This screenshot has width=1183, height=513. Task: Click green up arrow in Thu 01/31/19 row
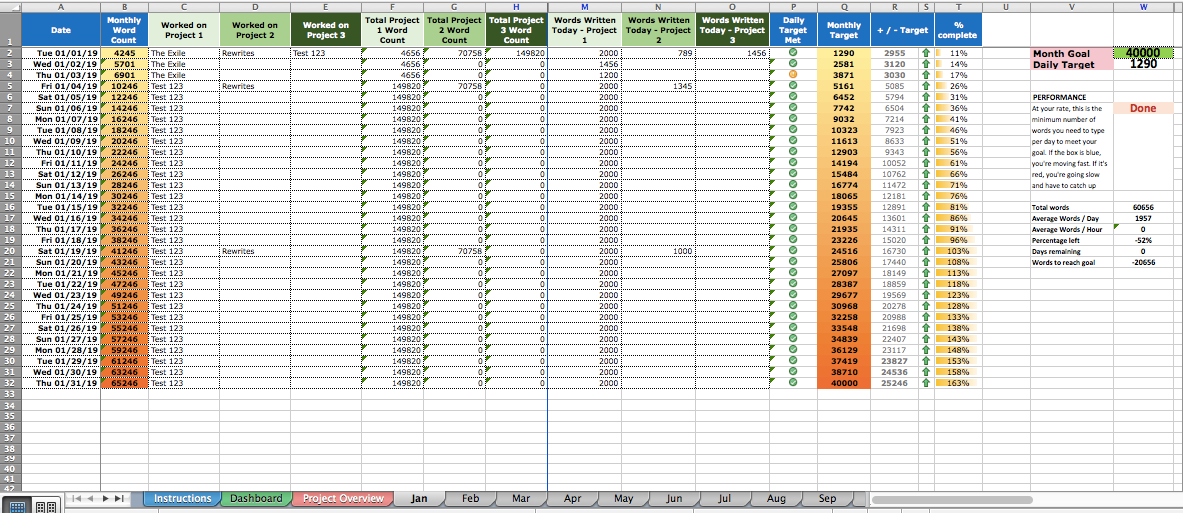926,382
